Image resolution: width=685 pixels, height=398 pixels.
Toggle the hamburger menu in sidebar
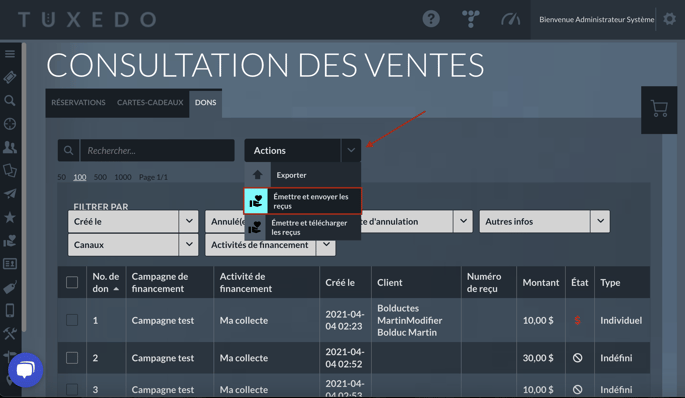(x=10, y=54)
